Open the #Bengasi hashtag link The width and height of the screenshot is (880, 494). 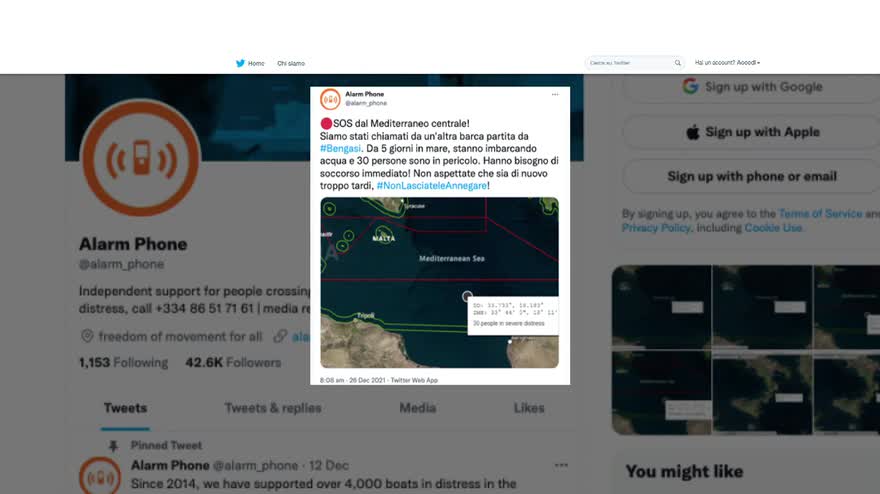341,149
